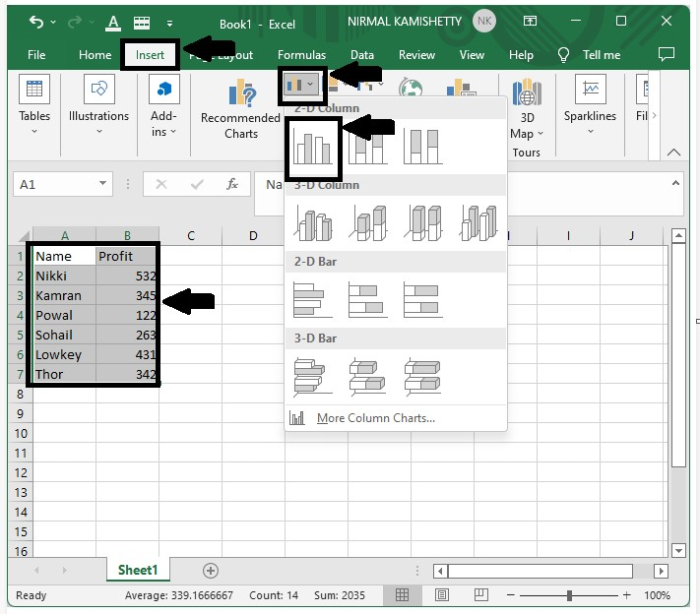This screenshot has height=614, width=700.
Task: Open the View tab
Action: [x=471, y=55]
